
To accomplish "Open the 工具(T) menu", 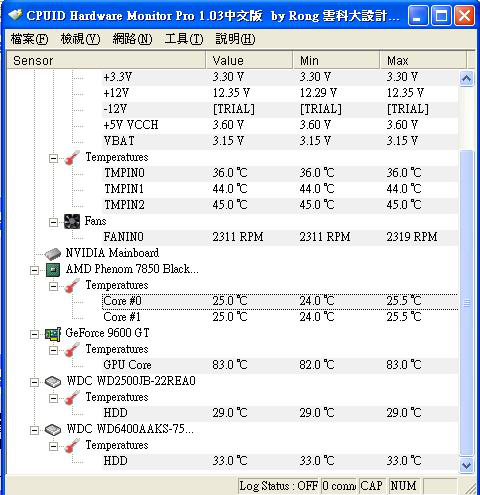I will coord(184,39).
